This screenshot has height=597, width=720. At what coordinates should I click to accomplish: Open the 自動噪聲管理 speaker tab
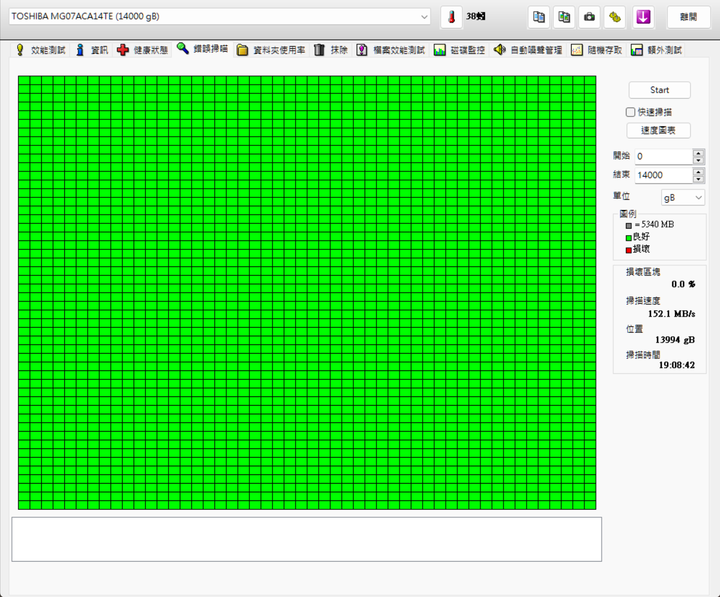[528, 50]
